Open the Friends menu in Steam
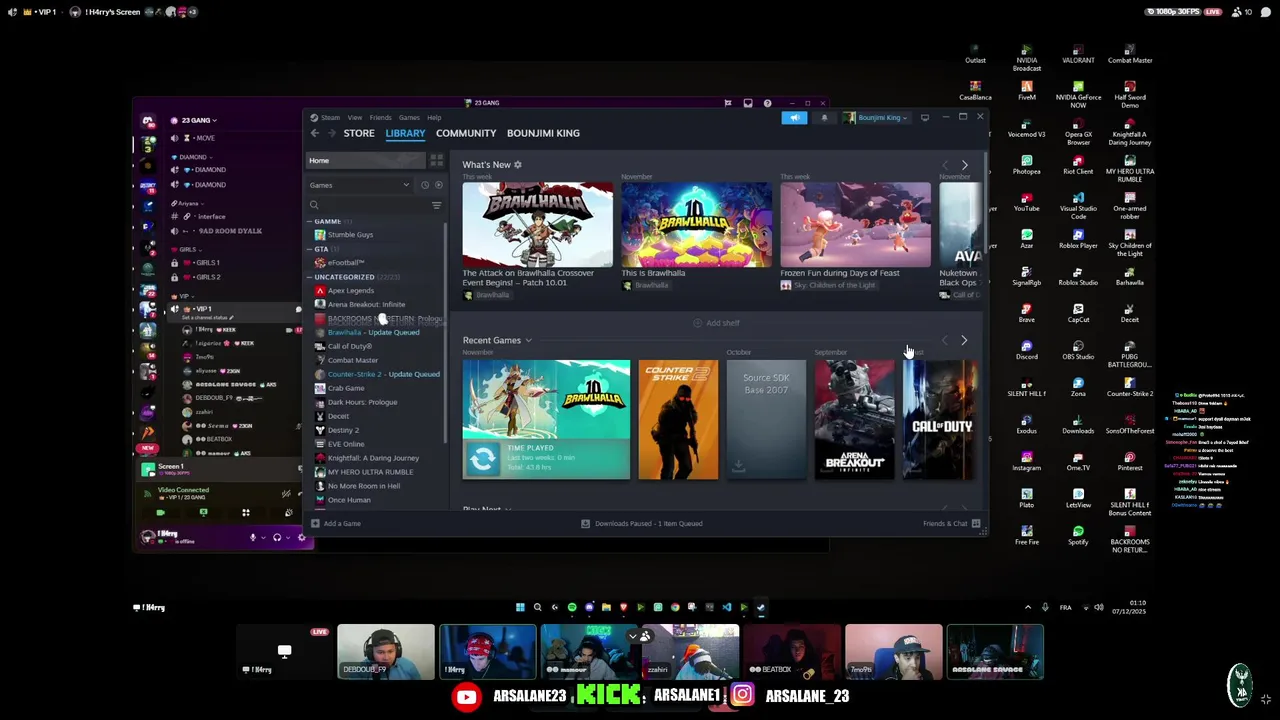The height and width of the screenshot is (720, 1280). pyautogui.click(x=380, y=117)
